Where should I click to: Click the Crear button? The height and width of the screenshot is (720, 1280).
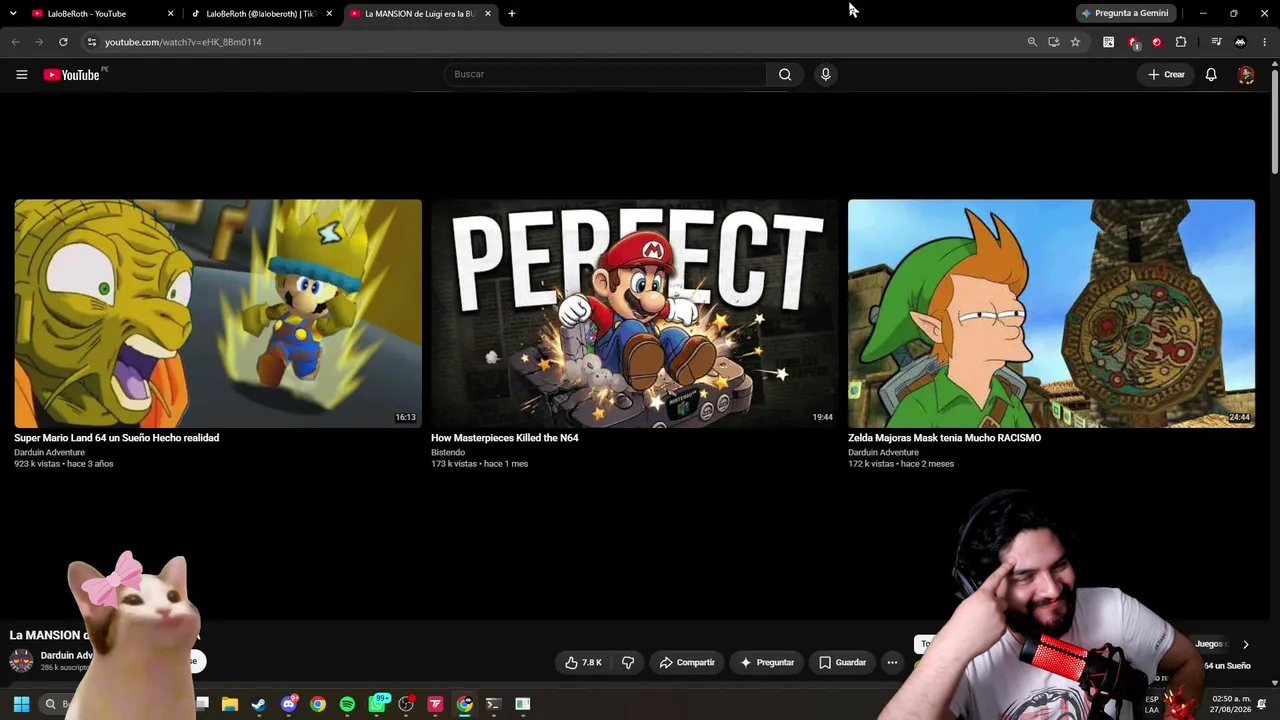[x=1166, y=74]
